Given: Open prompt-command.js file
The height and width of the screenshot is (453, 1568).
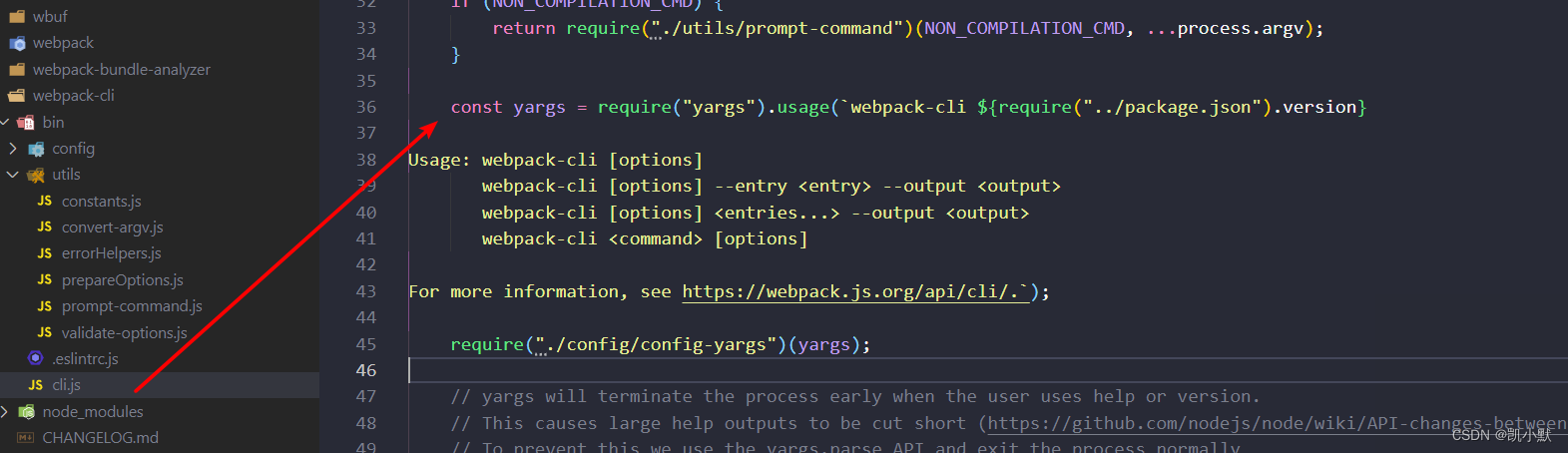Looking at the screenshot, I should 132,306.
